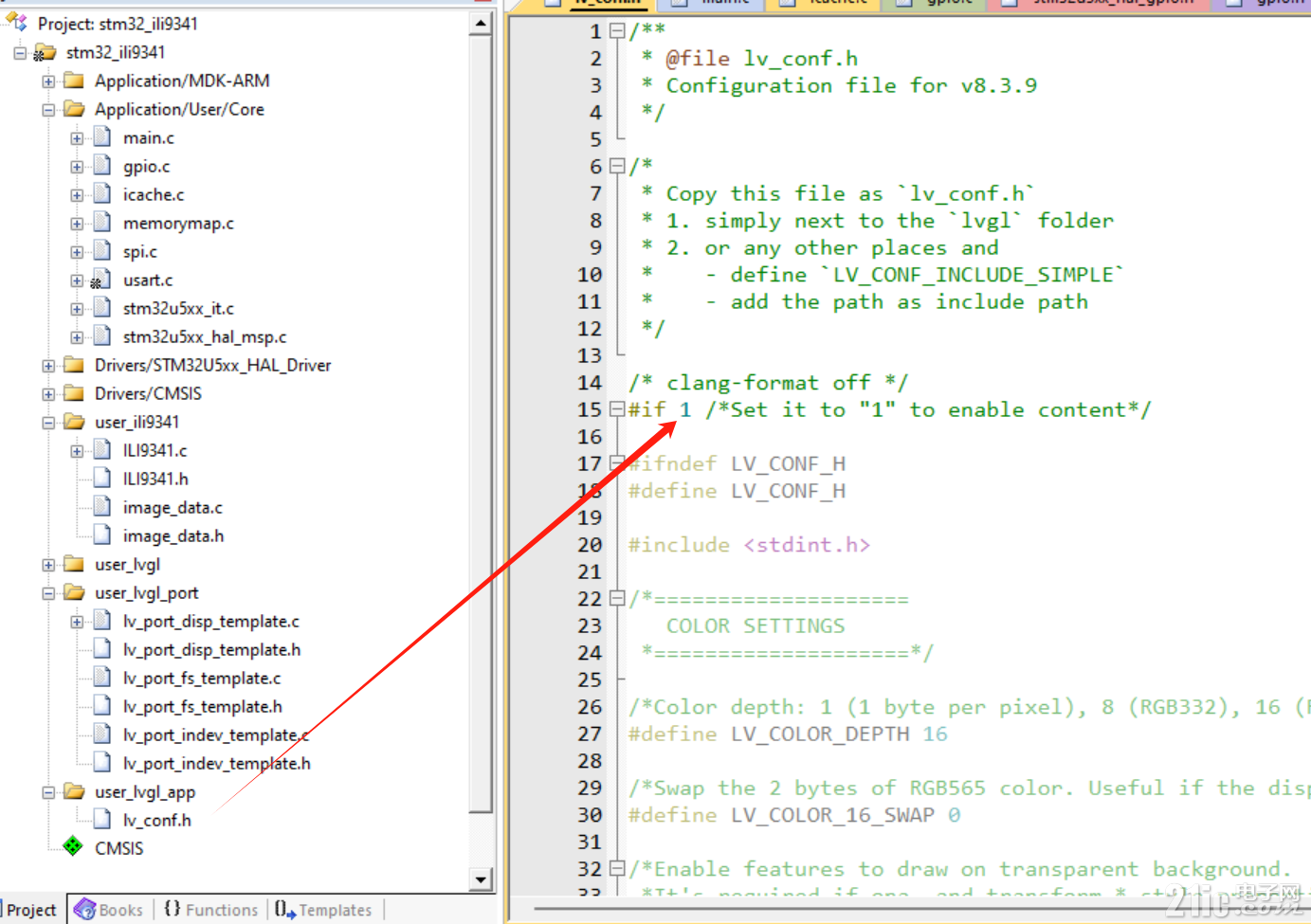Switch to the Functions tab
Image resolution: width=1311 pixels, height=924 pixels.
coord(210,910)
